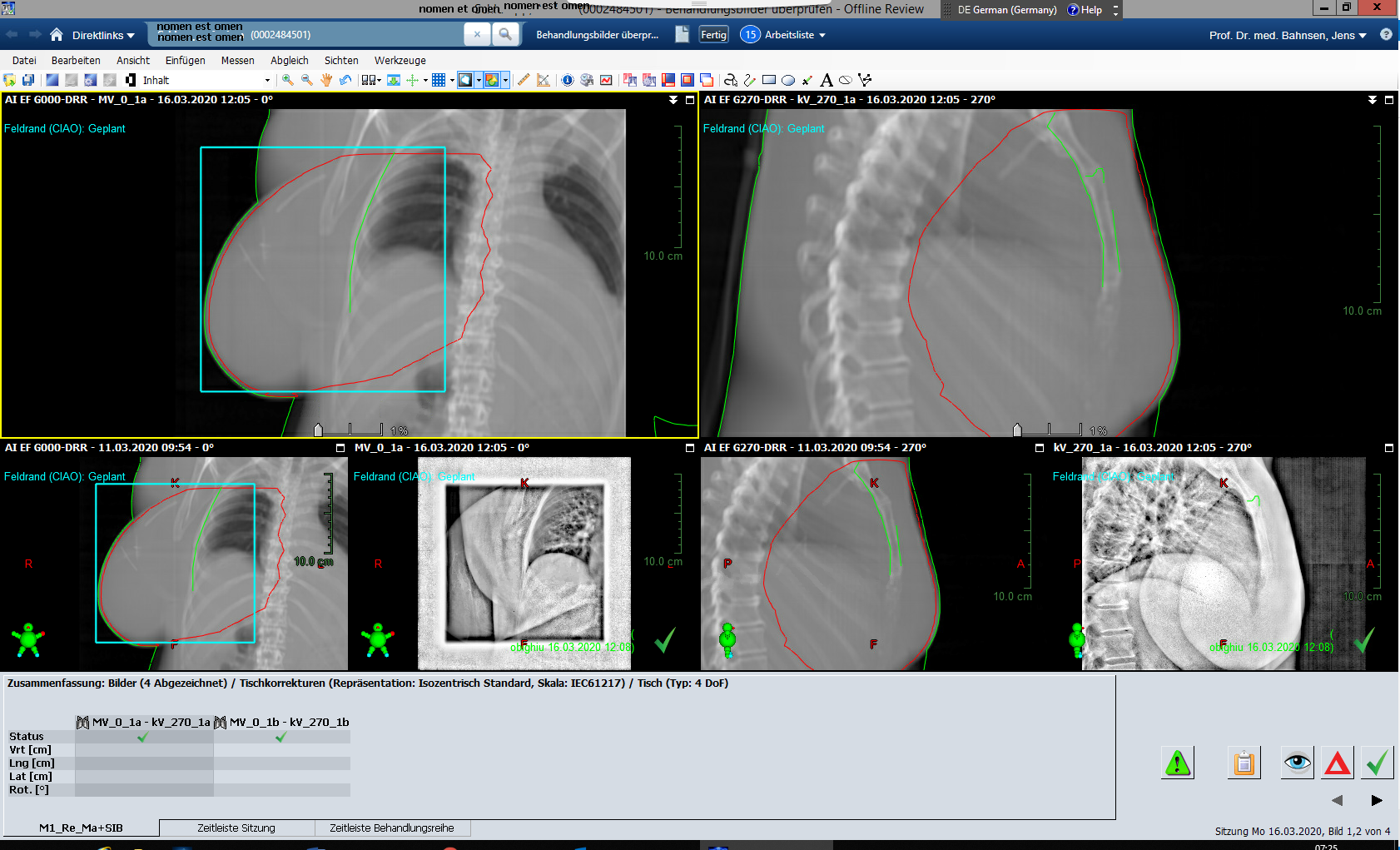Viewport: 1400px width, 850px height.
Task: Click the zoom in magnifier tool
Action: (x=287, y=80)
